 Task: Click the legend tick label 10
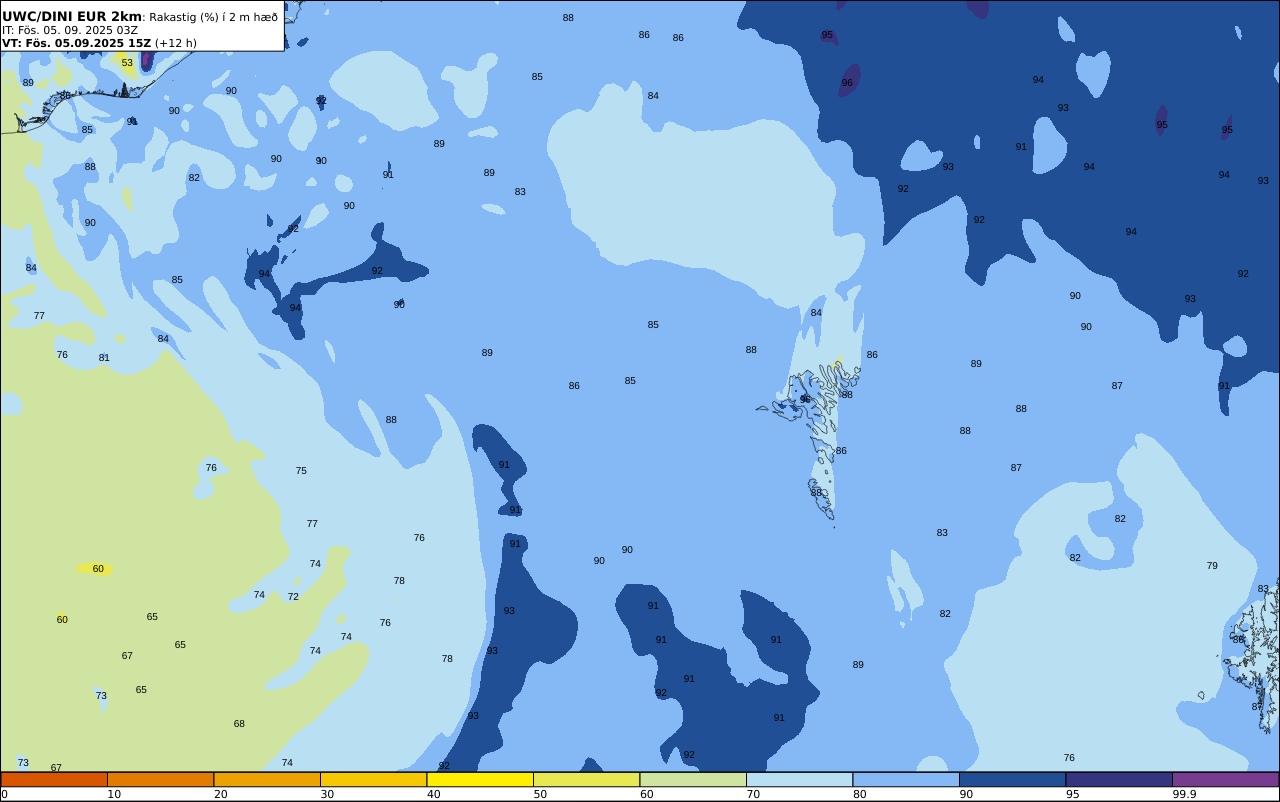coord(114,794)
